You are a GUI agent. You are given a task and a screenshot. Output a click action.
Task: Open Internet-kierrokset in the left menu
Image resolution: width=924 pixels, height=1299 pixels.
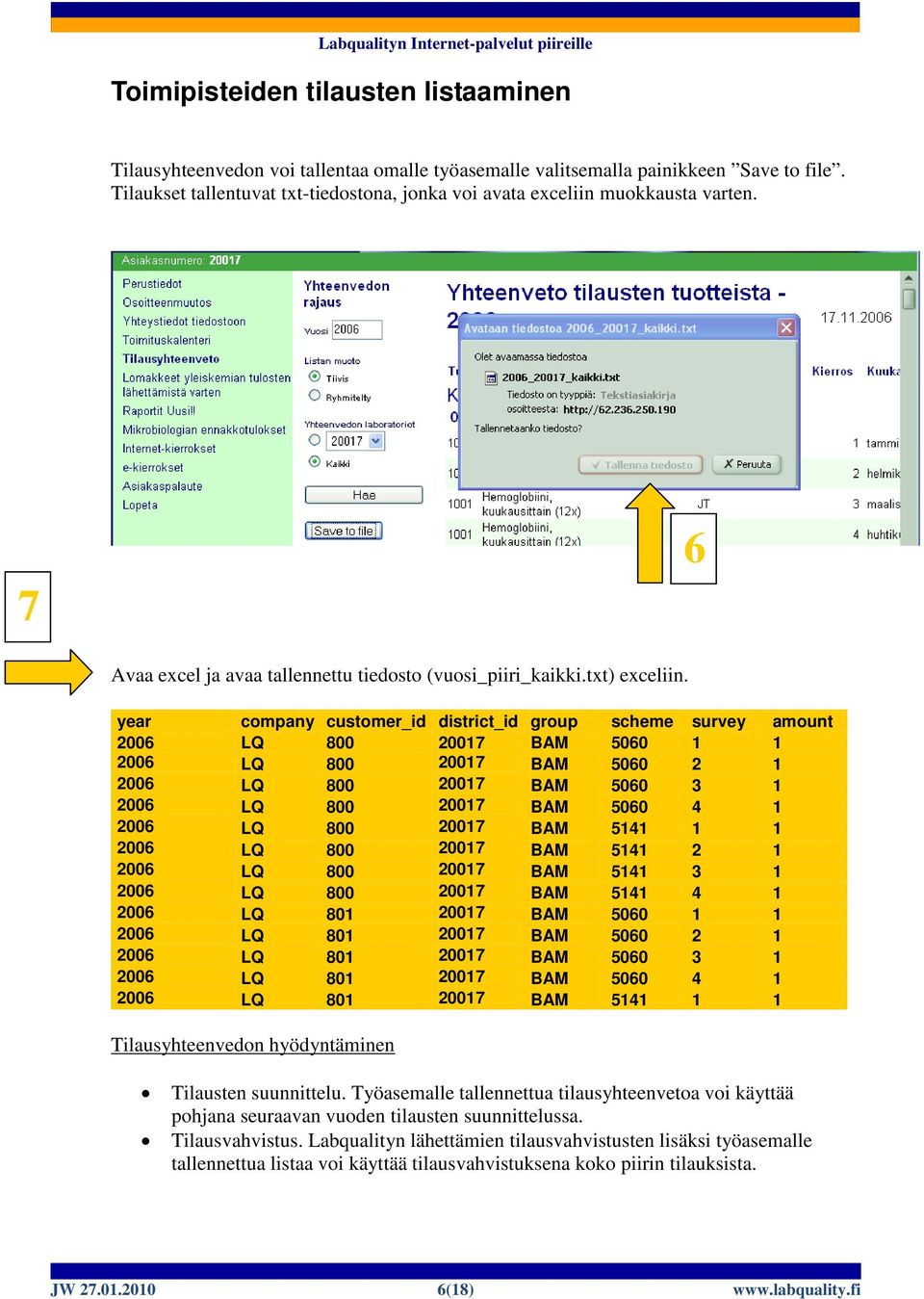(168, 449)
